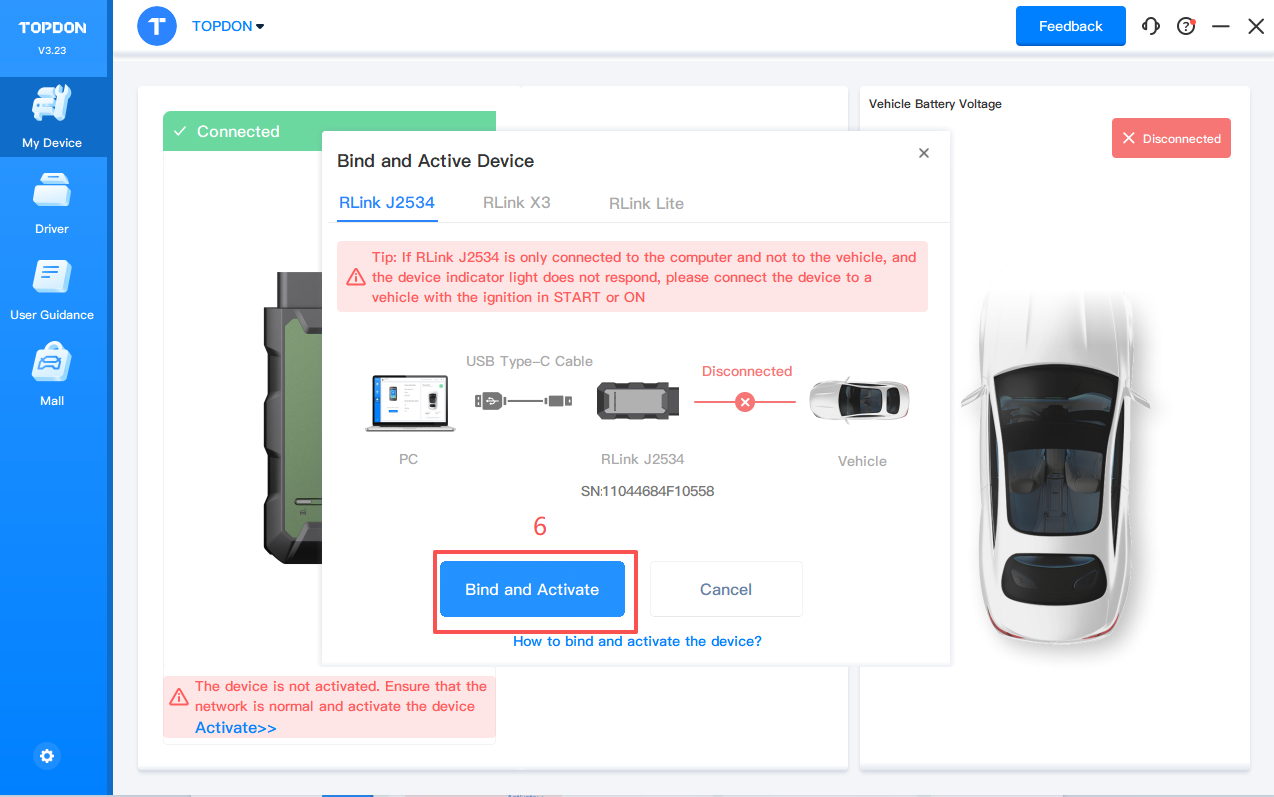Image resolution: width=1274 pixels, height=797 pixels.
Task: Click the TOPDON round profile logo
Action: coord(157,27)
